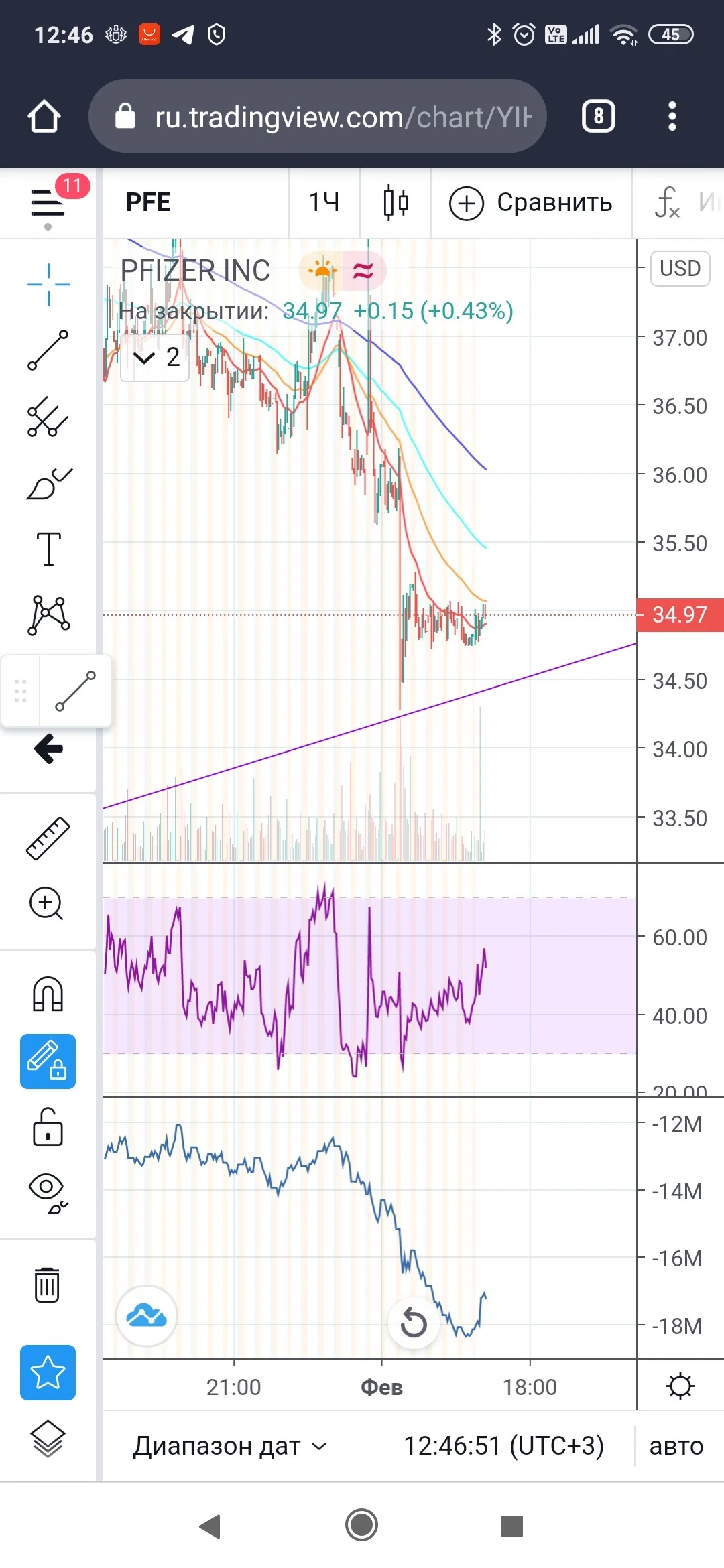Change the candlestick chart type
This screenshot has height=1568, width=724.
point(396,202)
